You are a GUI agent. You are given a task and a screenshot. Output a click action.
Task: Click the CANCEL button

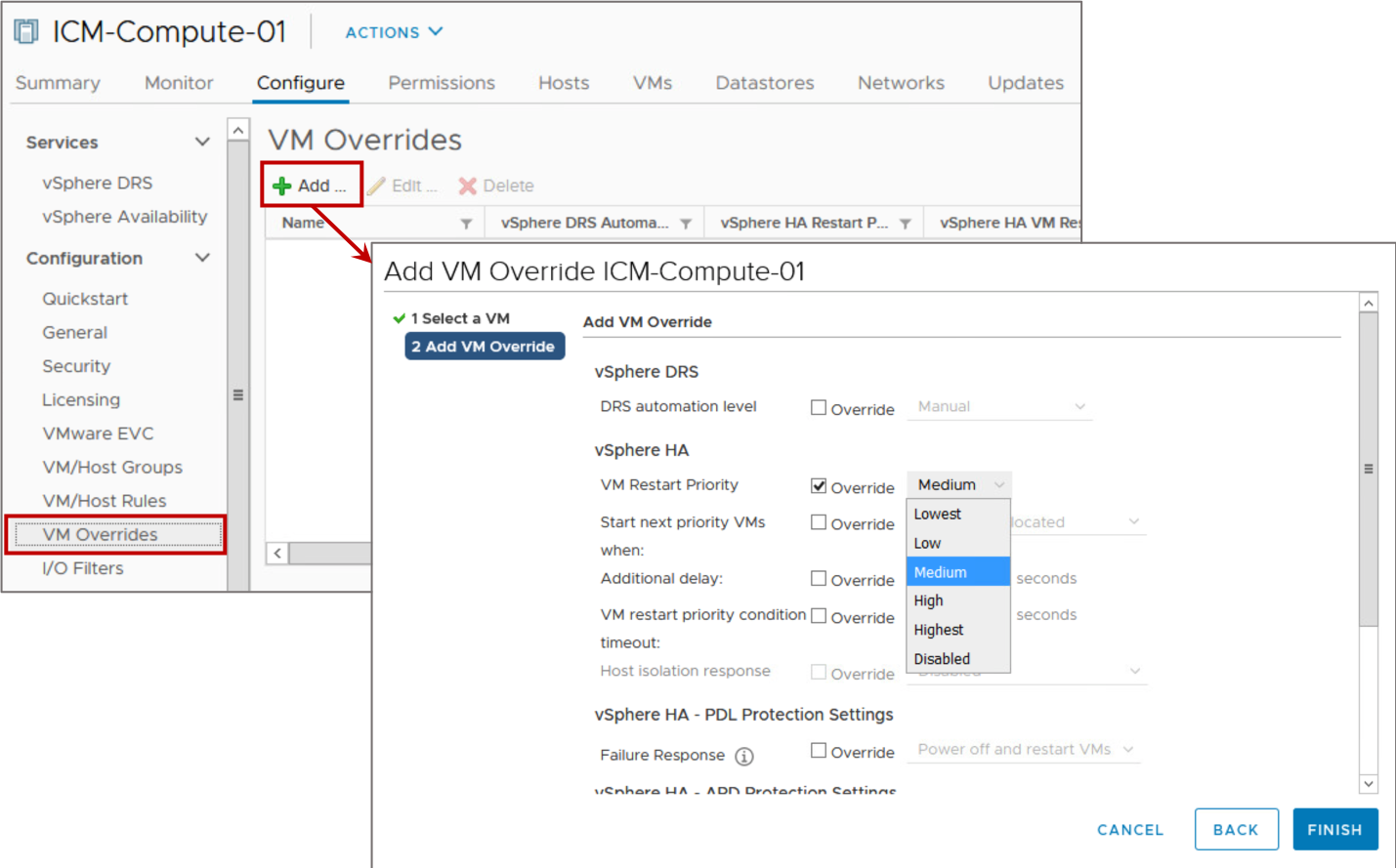pos(1130,830)
